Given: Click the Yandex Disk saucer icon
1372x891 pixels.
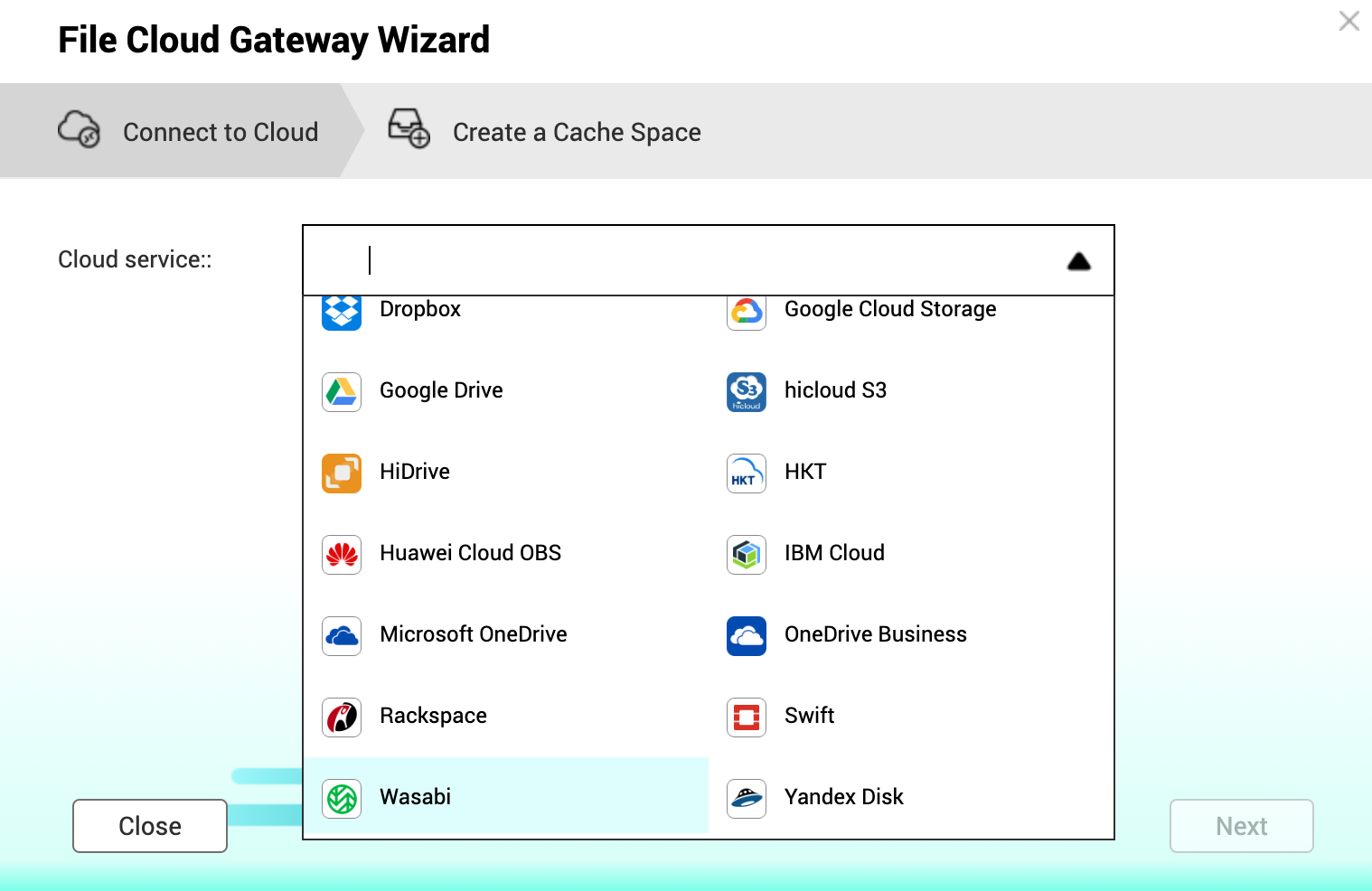Looking at the screenshot, I should [x=747, y=799].
